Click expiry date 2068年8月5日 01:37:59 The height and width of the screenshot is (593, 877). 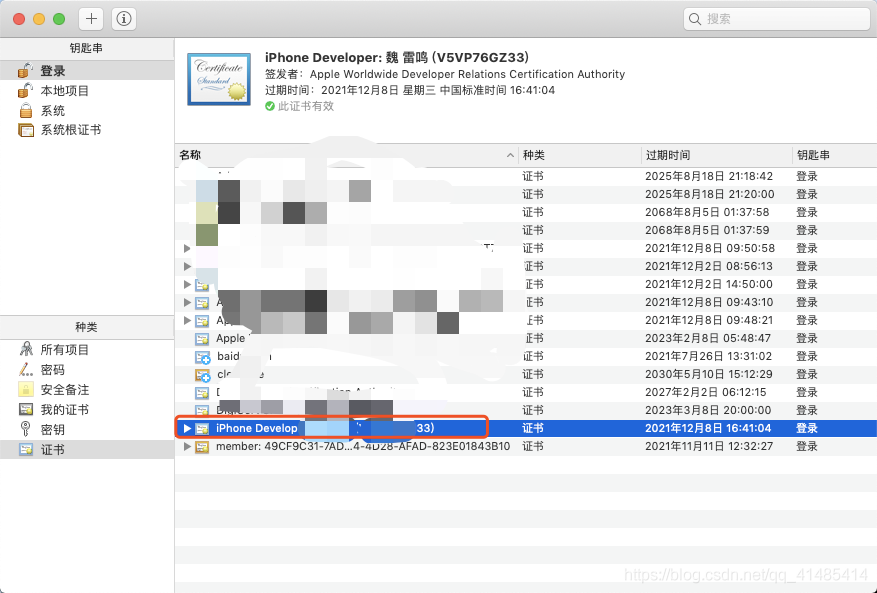(707, 230)
